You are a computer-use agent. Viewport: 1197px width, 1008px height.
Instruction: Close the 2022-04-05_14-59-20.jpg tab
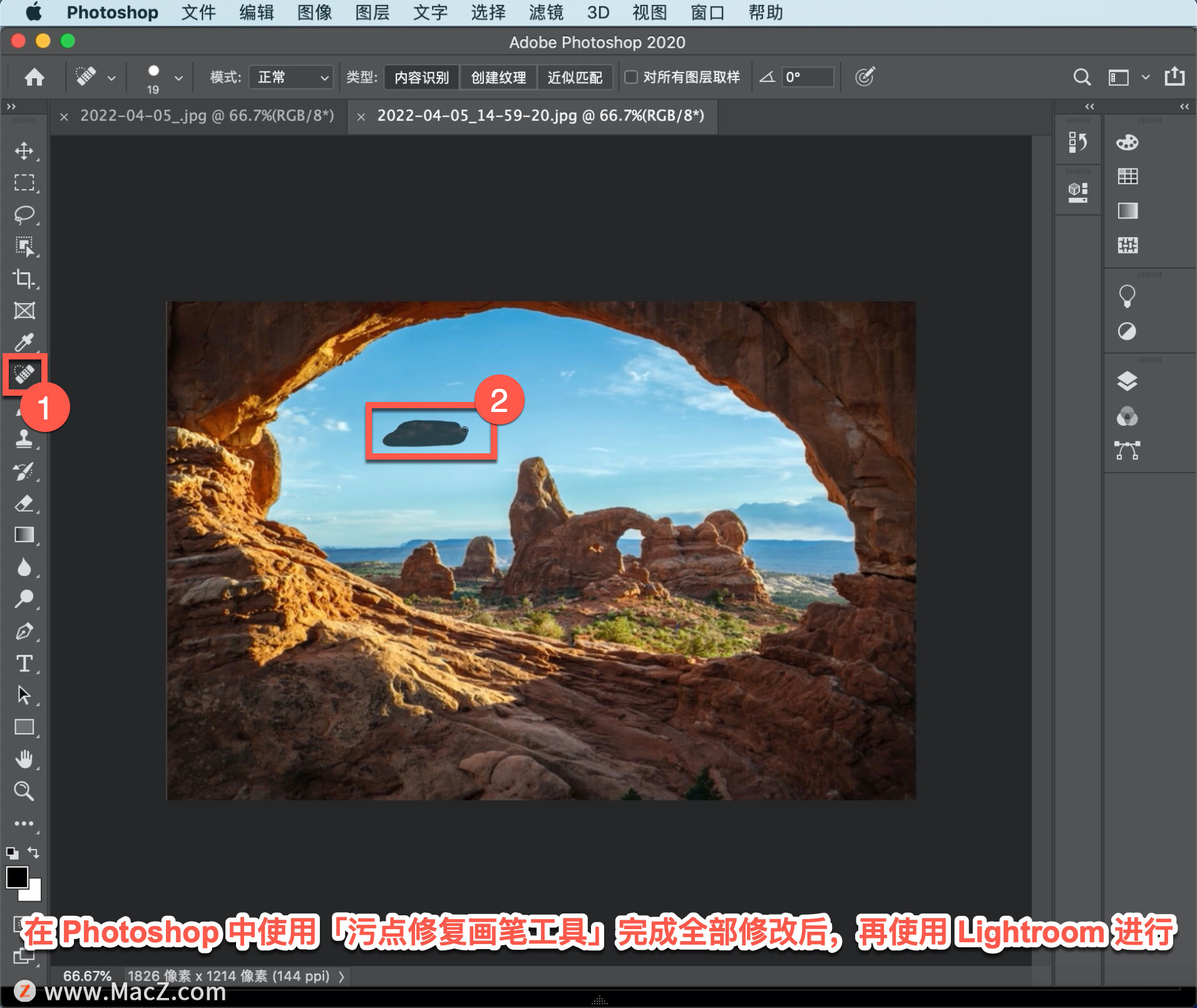pyautogui.click(x=361, y=116)
